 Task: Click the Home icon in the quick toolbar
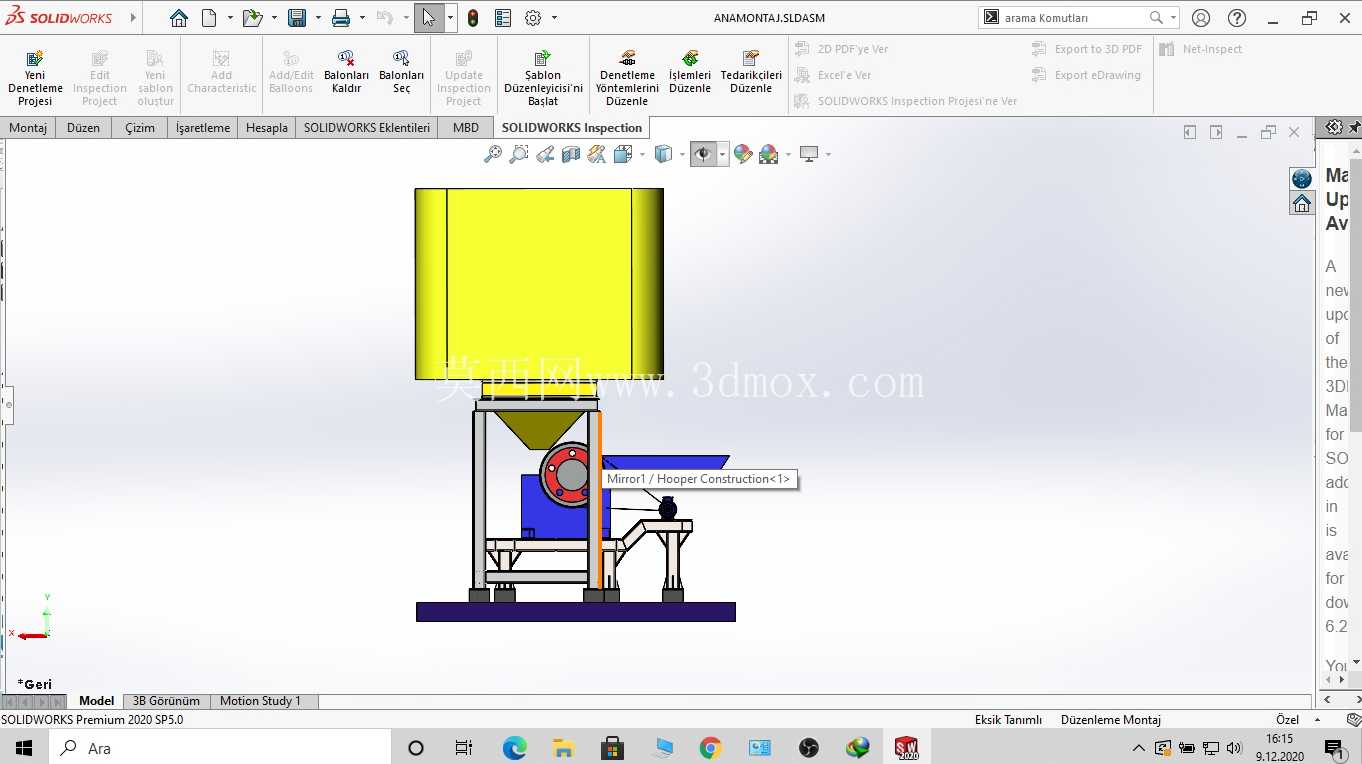coord(179,18)
